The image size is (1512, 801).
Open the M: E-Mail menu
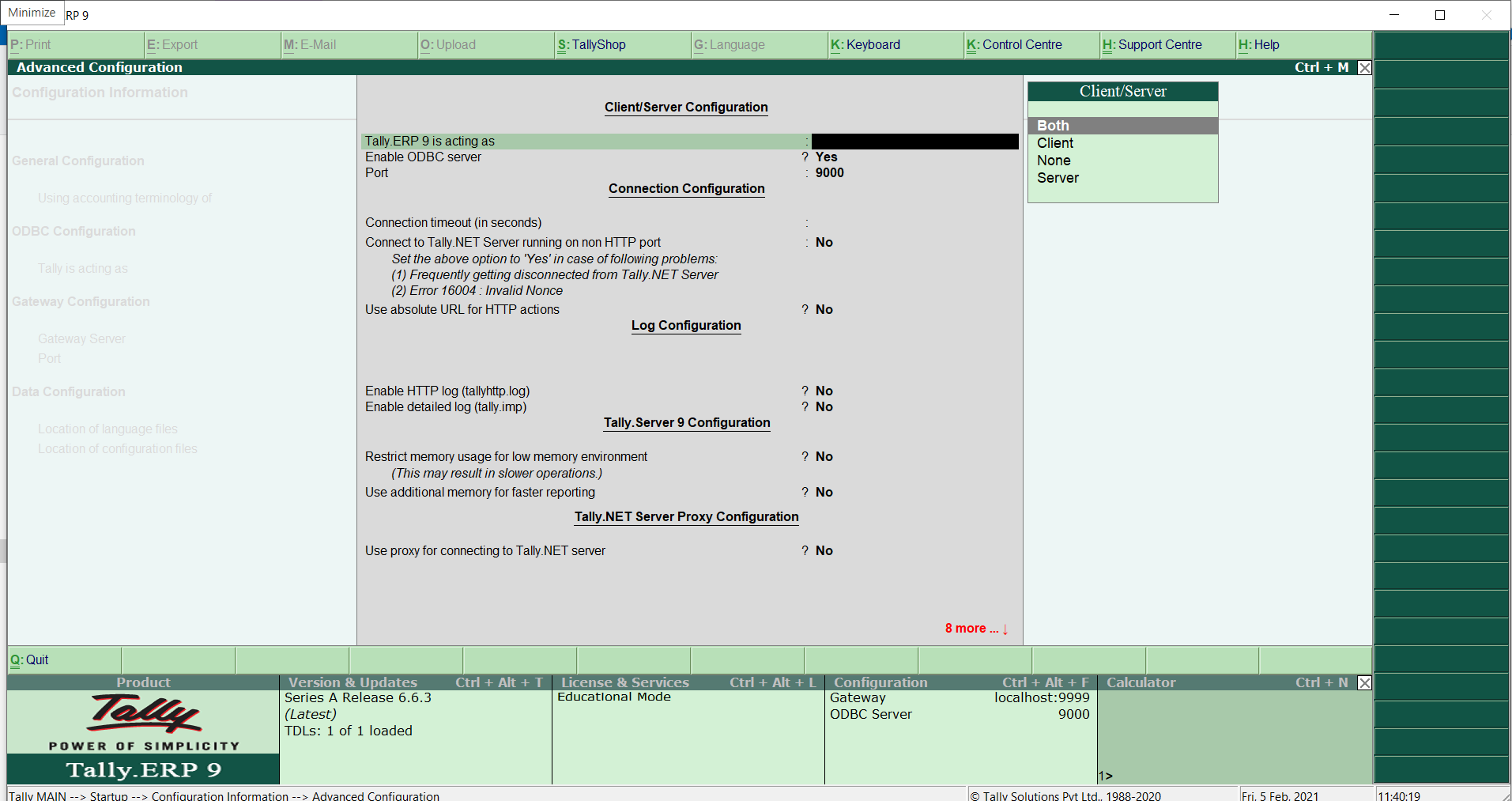click(x=349, y=45)
